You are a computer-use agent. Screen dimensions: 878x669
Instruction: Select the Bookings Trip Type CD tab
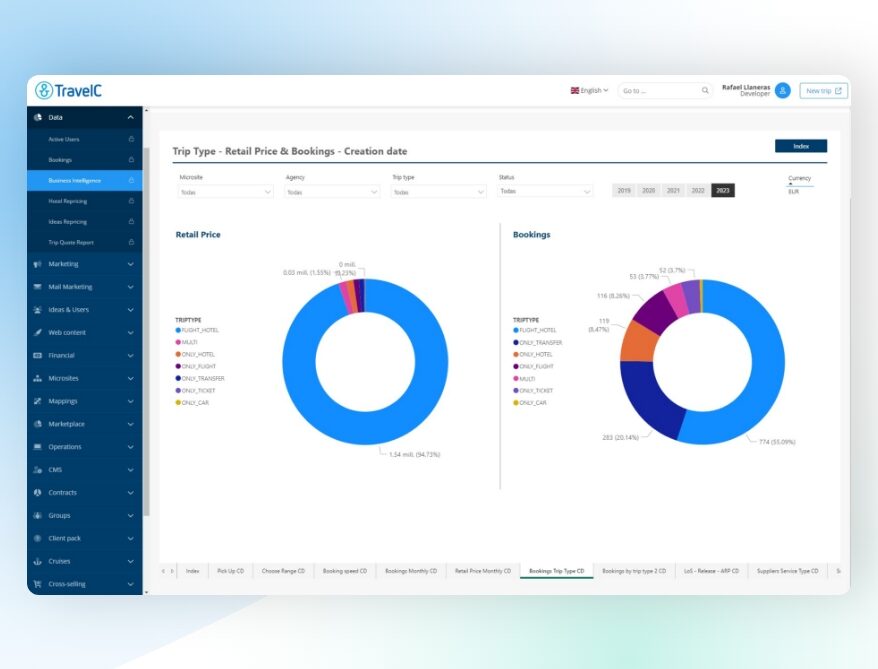(x=557, y=571)
